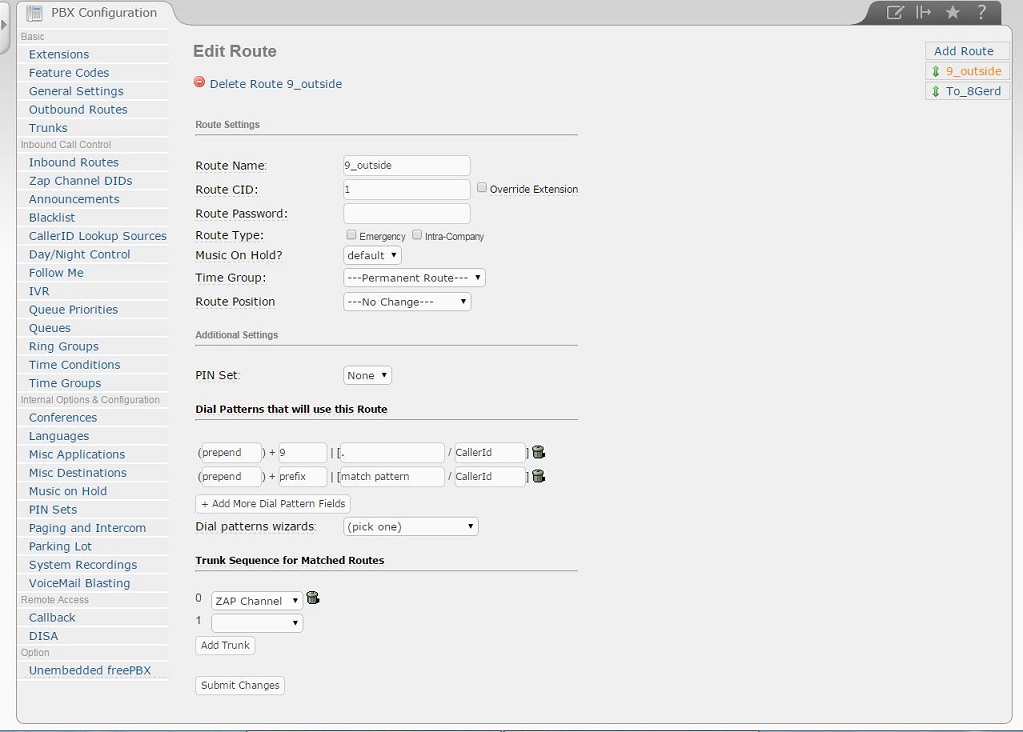Click the star favorites icon
The width and height of the screenshot is (1023, 732).
(953, 13)
